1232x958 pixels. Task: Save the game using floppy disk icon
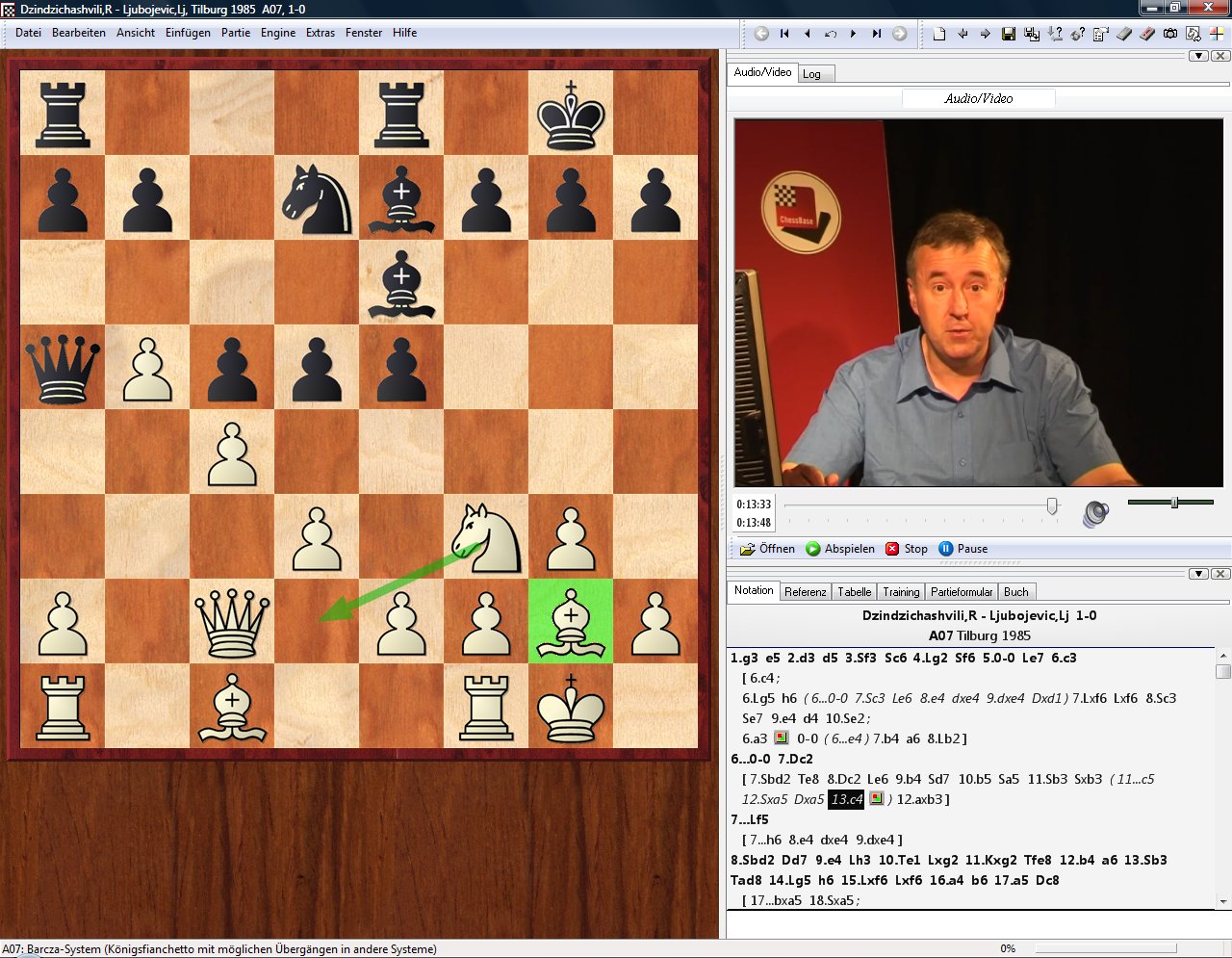tap(1008, 34)
